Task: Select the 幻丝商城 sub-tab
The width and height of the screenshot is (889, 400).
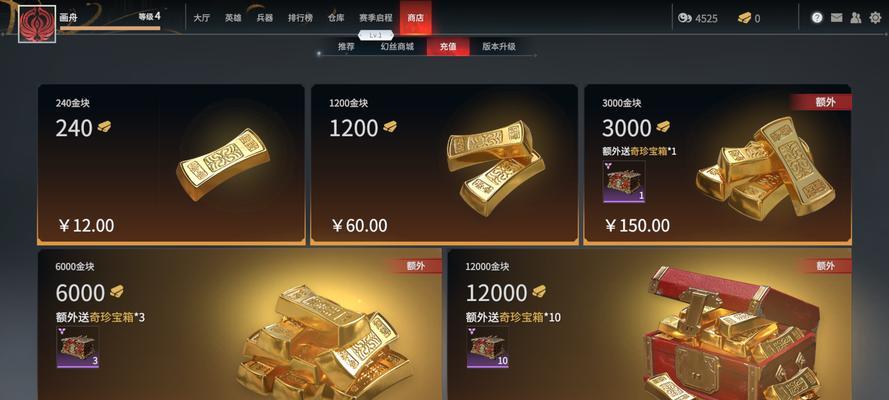Action: pyautogui.click(x=397, y=46)
